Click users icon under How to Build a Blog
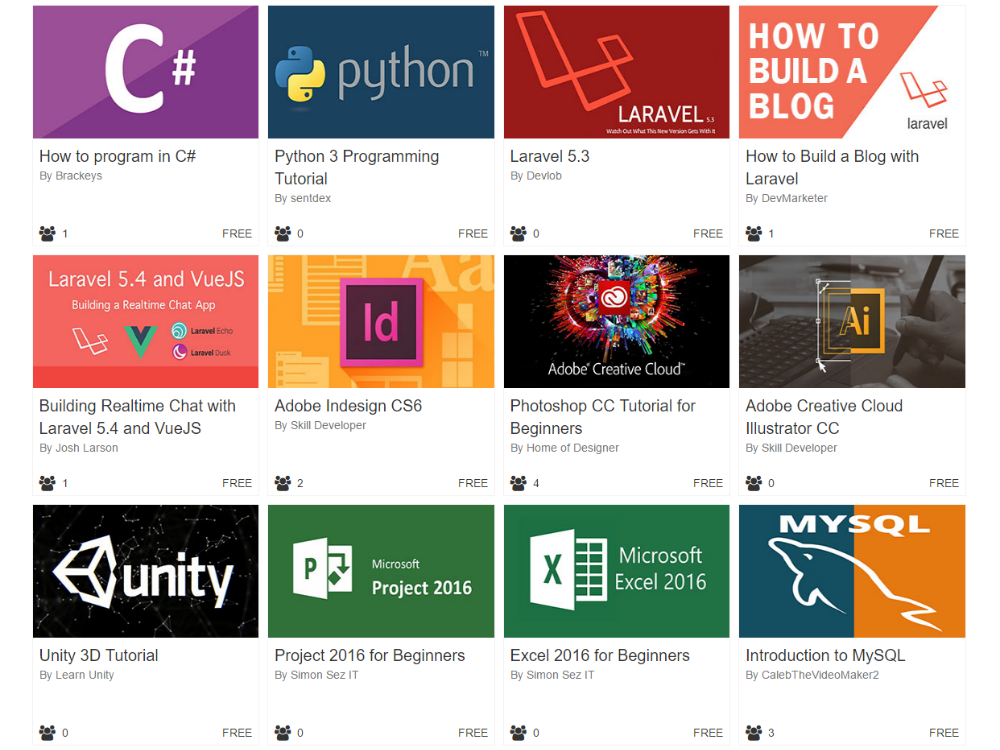Screen dimensions: 1000x750 754,234
